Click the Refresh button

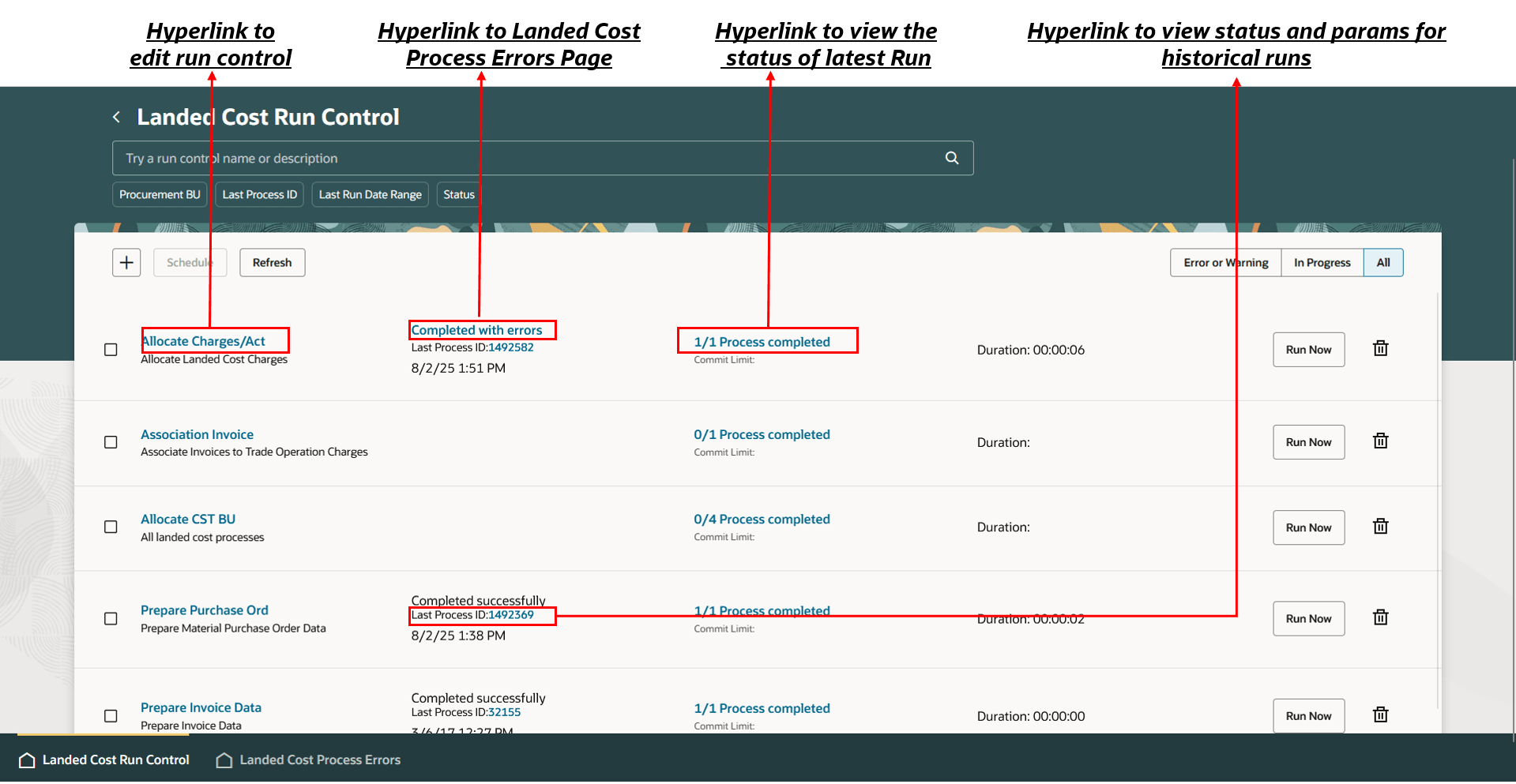pos(272,263)
